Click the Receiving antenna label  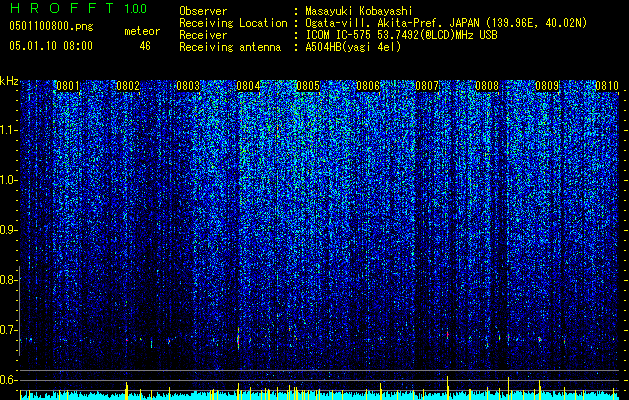coord(230,47)
